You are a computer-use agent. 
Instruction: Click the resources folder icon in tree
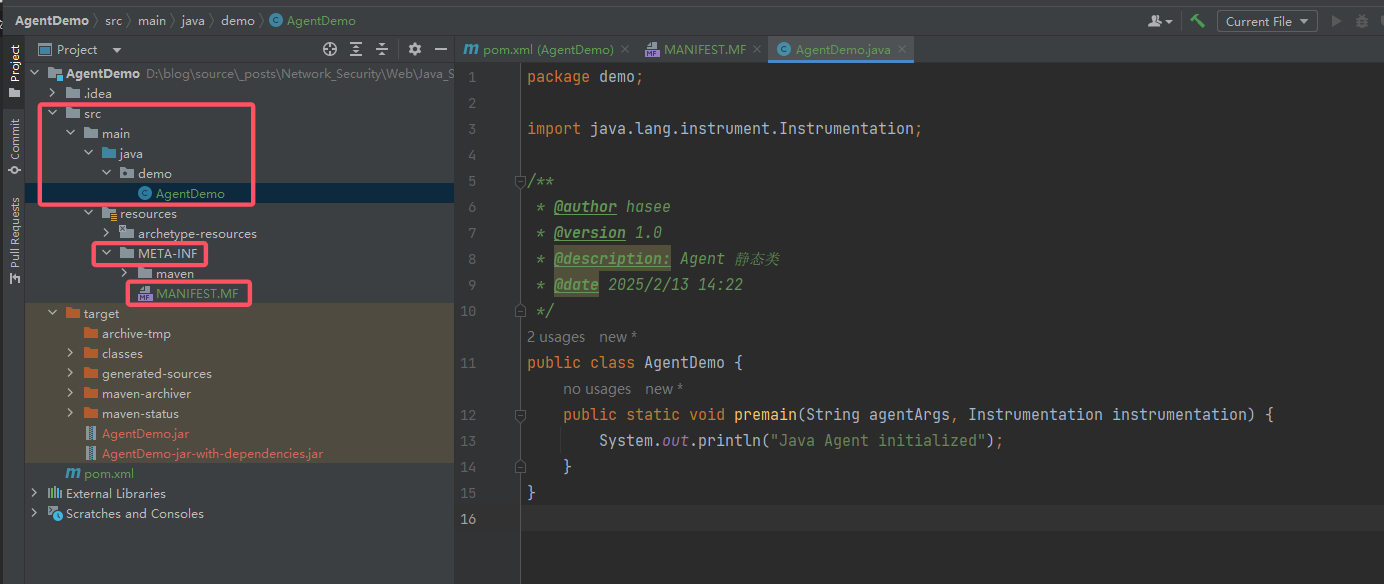(x=109, y=213)
